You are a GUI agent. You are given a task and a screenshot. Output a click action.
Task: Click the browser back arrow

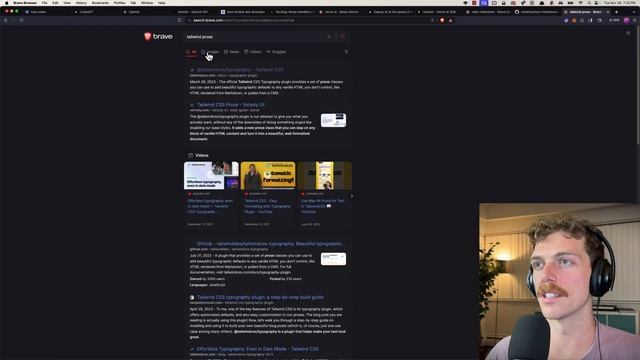(6, 20)
